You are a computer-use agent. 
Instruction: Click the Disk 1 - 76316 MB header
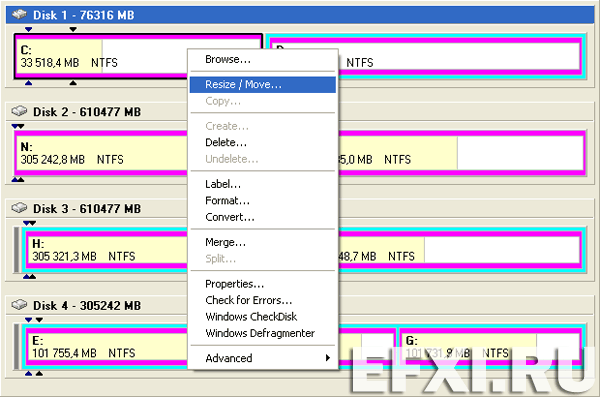[x=300, y=15]
